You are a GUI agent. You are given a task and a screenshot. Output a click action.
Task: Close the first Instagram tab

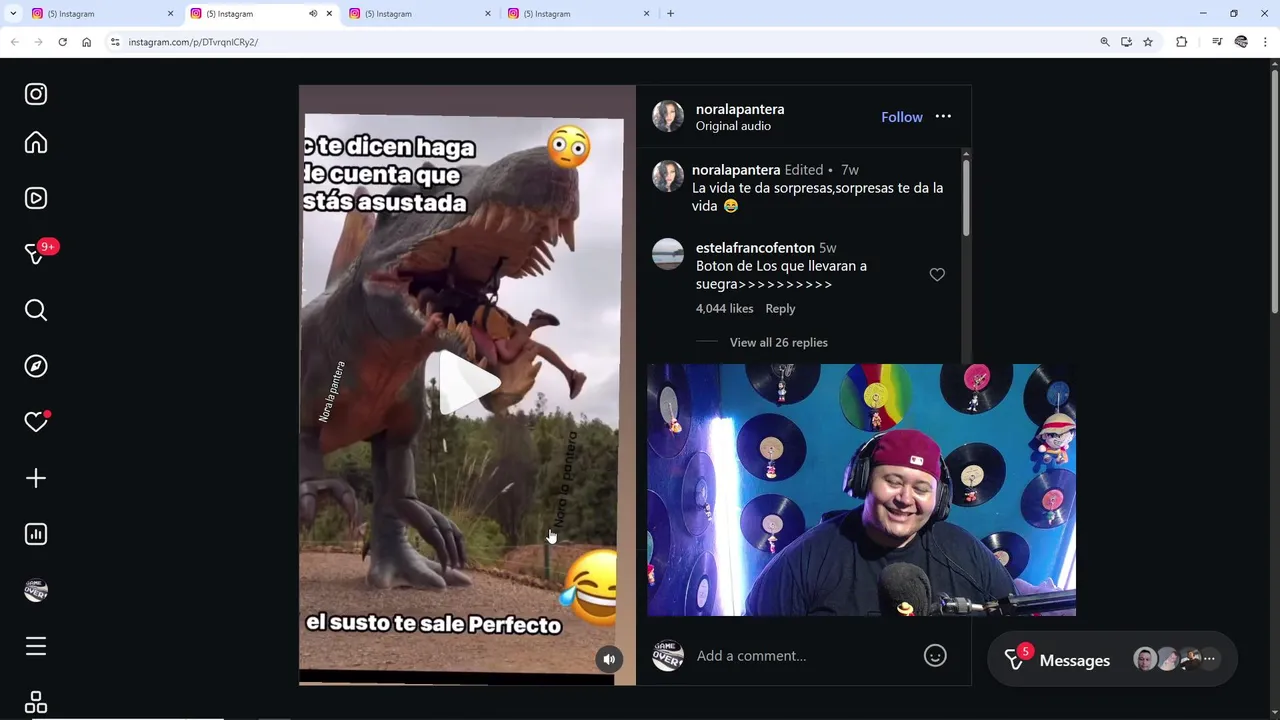[170, 14]
